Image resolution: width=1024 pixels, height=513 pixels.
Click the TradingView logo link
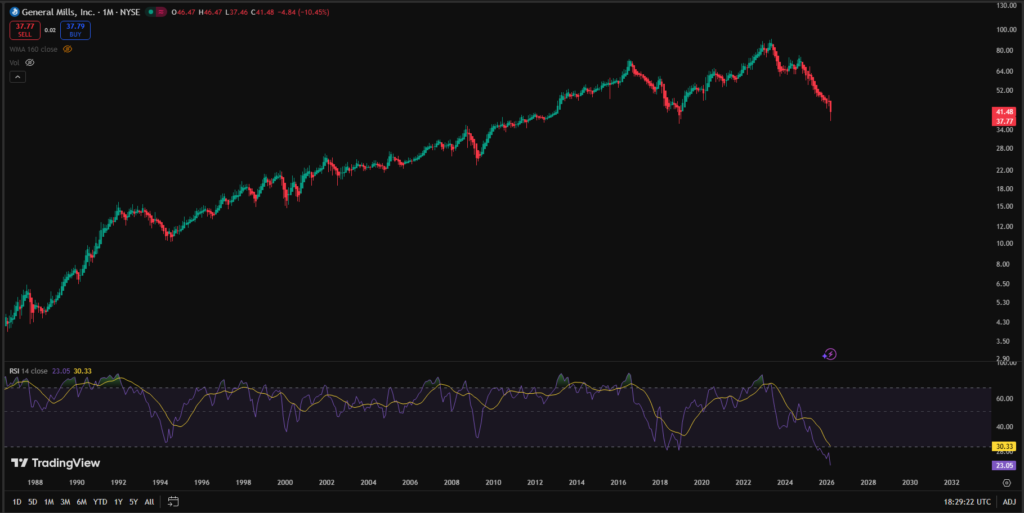pos(56,463)
